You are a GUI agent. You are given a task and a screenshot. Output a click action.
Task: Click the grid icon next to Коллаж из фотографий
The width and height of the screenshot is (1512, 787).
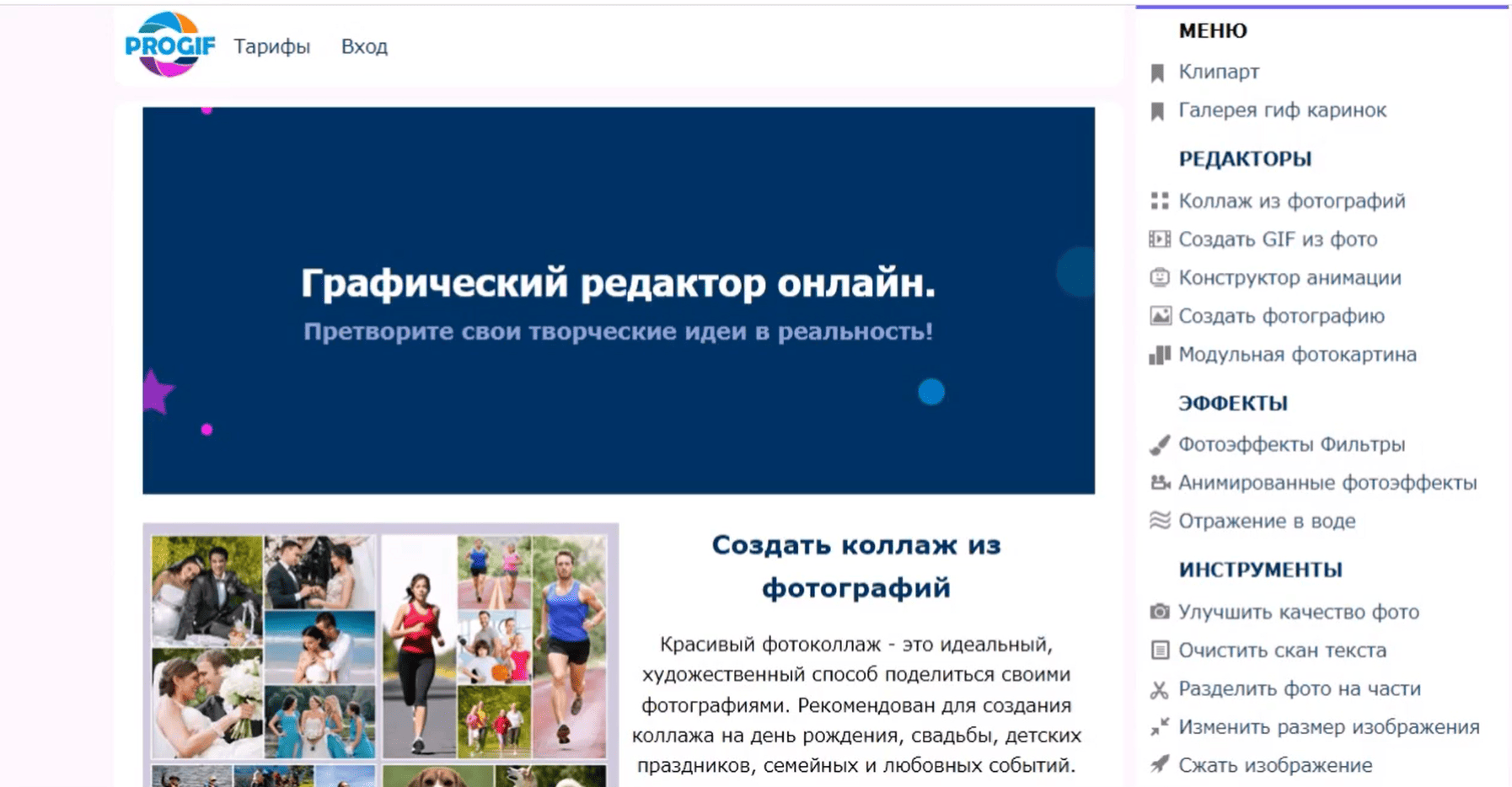pos(1160,201)
